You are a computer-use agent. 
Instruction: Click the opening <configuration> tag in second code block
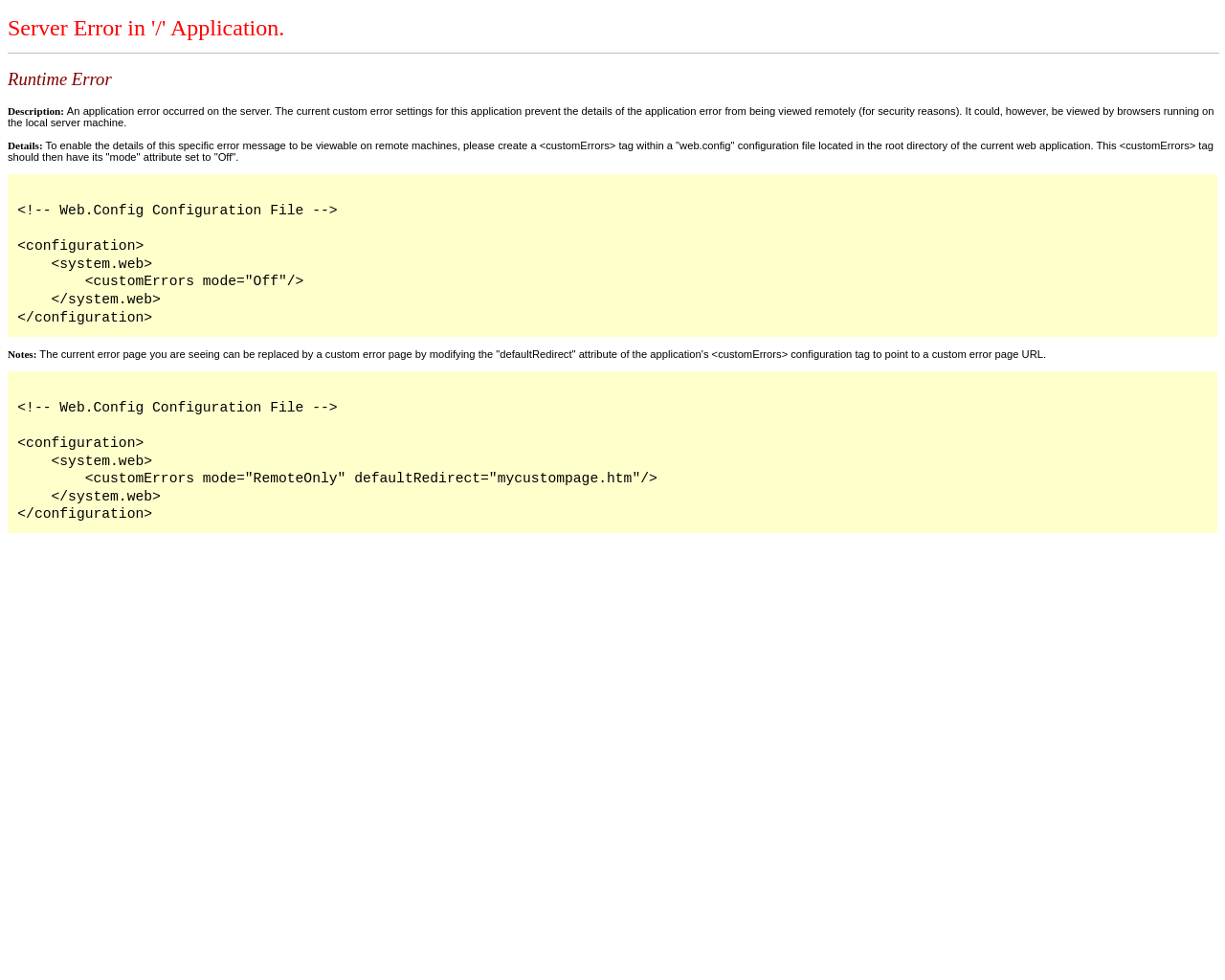tap(80, 443)
